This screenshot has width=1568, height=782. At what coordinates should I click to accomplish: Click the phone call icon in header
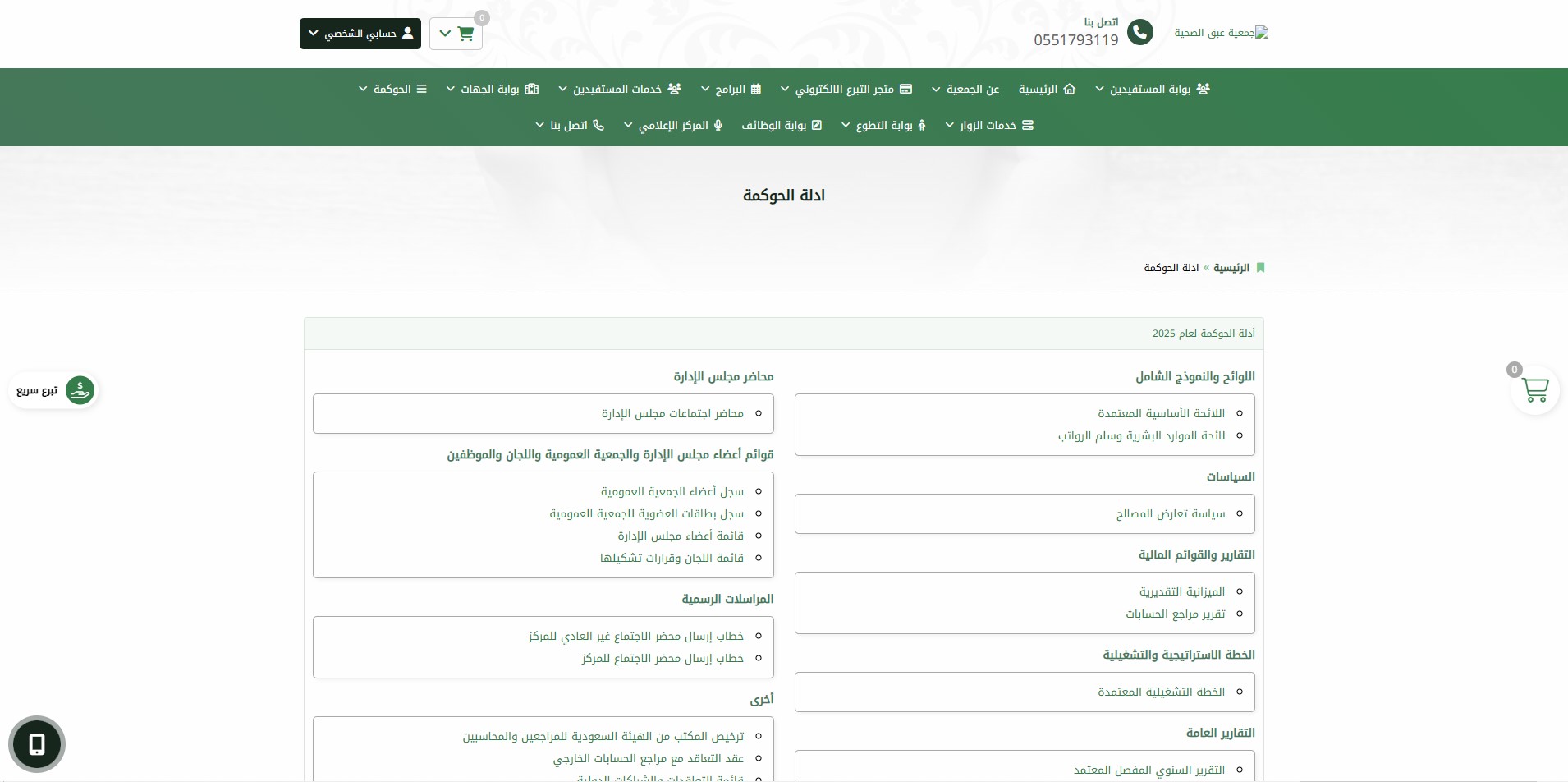click(1139, 33)
